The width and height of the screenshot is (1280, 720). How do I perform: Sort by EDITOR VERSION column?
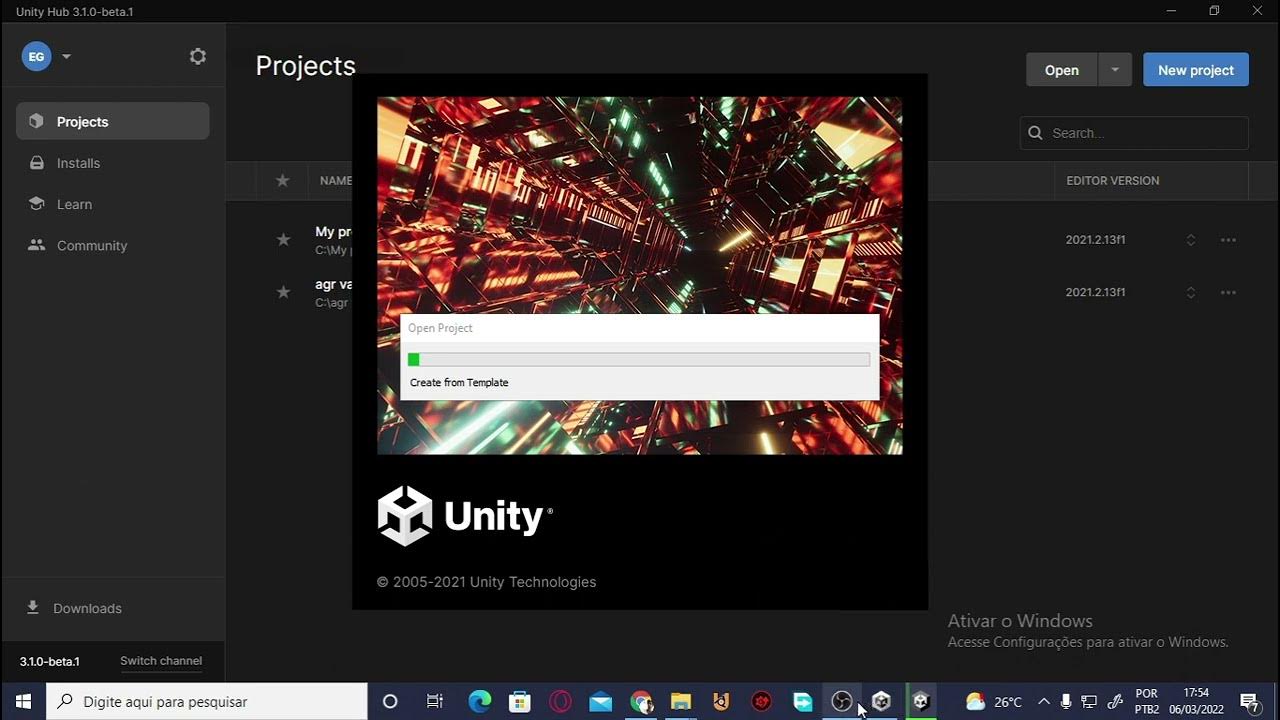pos(1113,181)
